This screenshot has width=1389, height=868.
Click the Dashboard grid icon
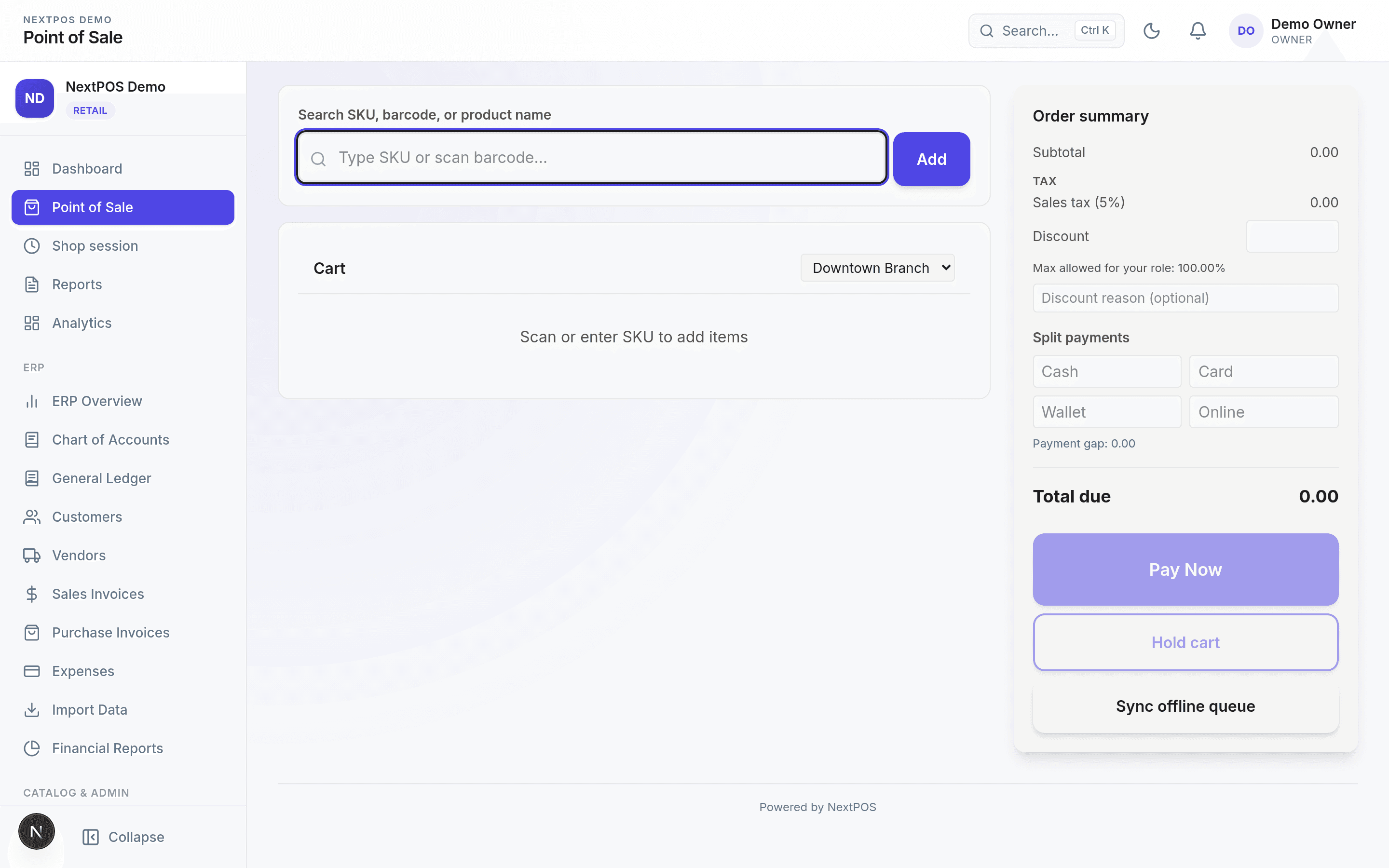[x=31, y=169]
